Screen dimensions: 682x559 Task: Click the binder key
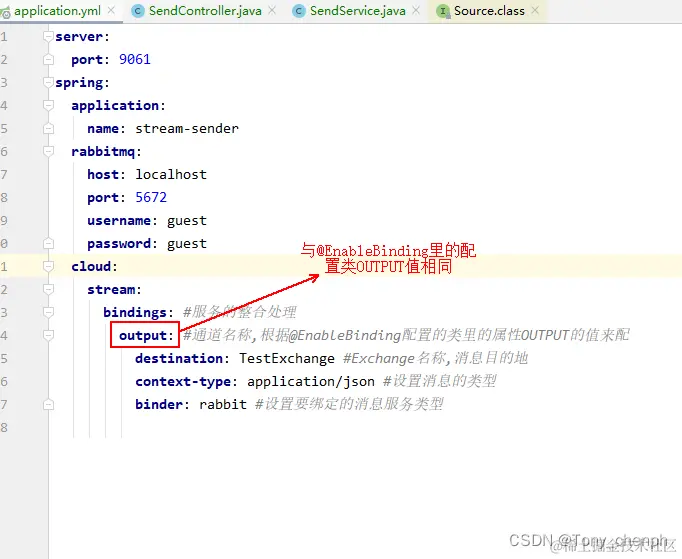point(159,405)
